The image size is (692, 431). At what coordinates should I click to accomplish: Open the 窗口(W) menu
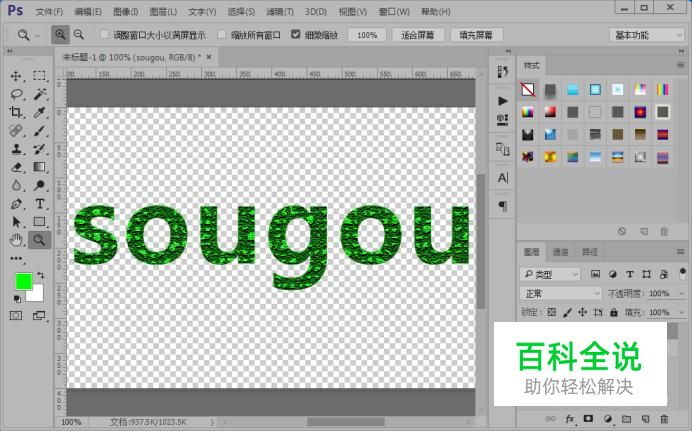click(394, 12)
